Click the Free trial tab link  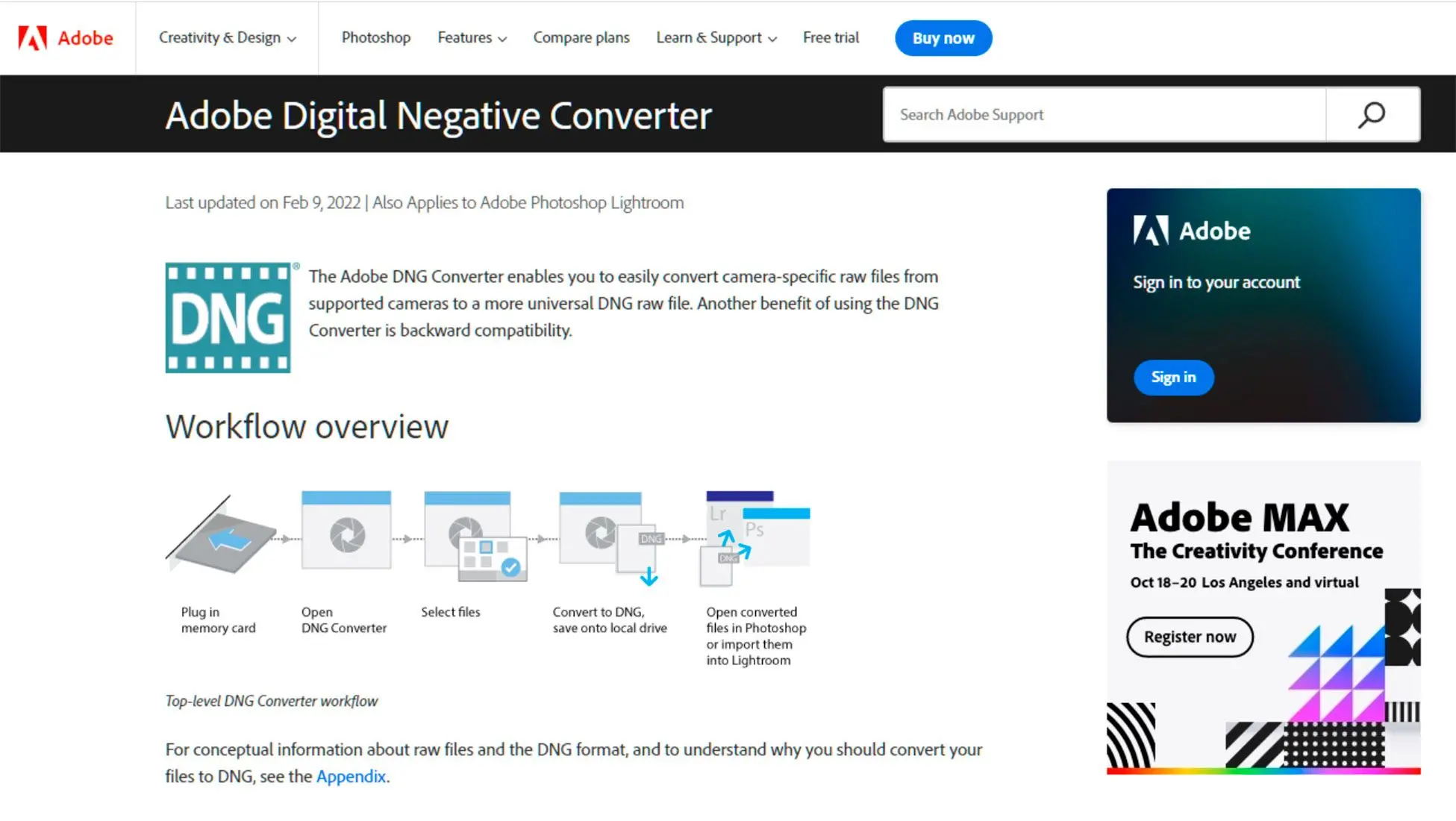[x=830, y=38]
